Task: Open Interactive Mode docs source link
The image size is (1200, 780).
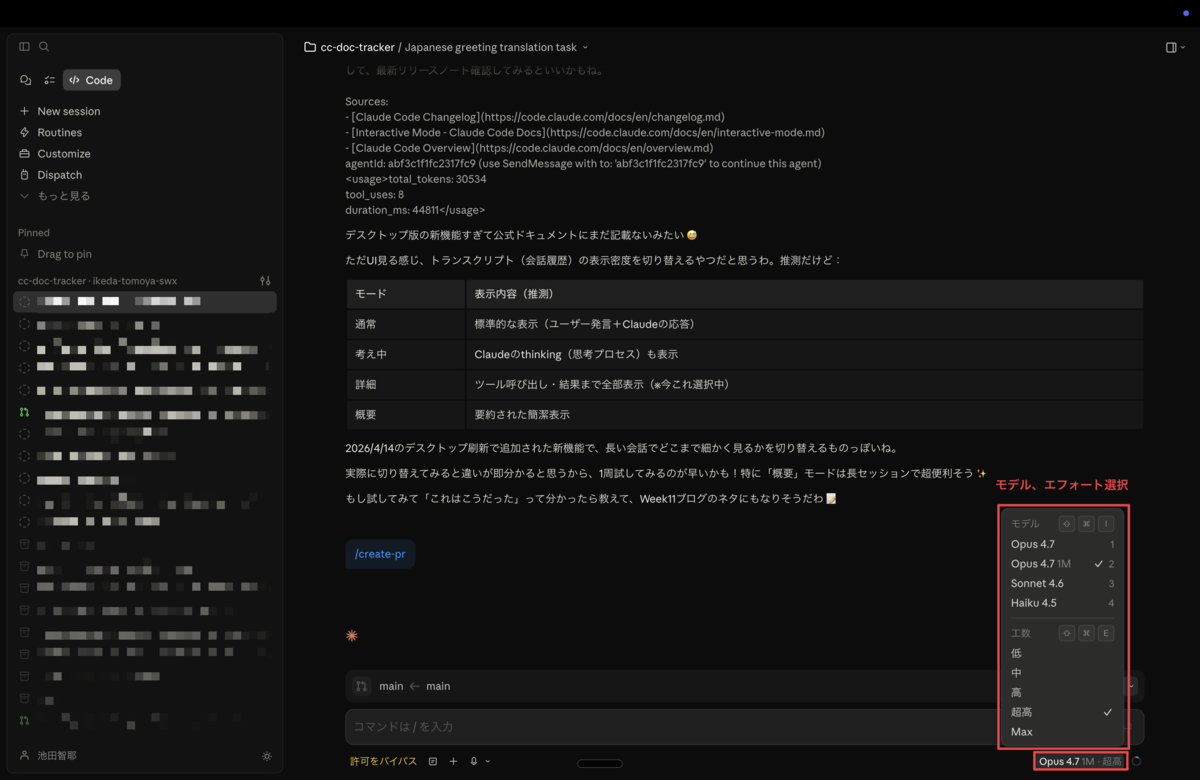Action: tap(588, 132)
